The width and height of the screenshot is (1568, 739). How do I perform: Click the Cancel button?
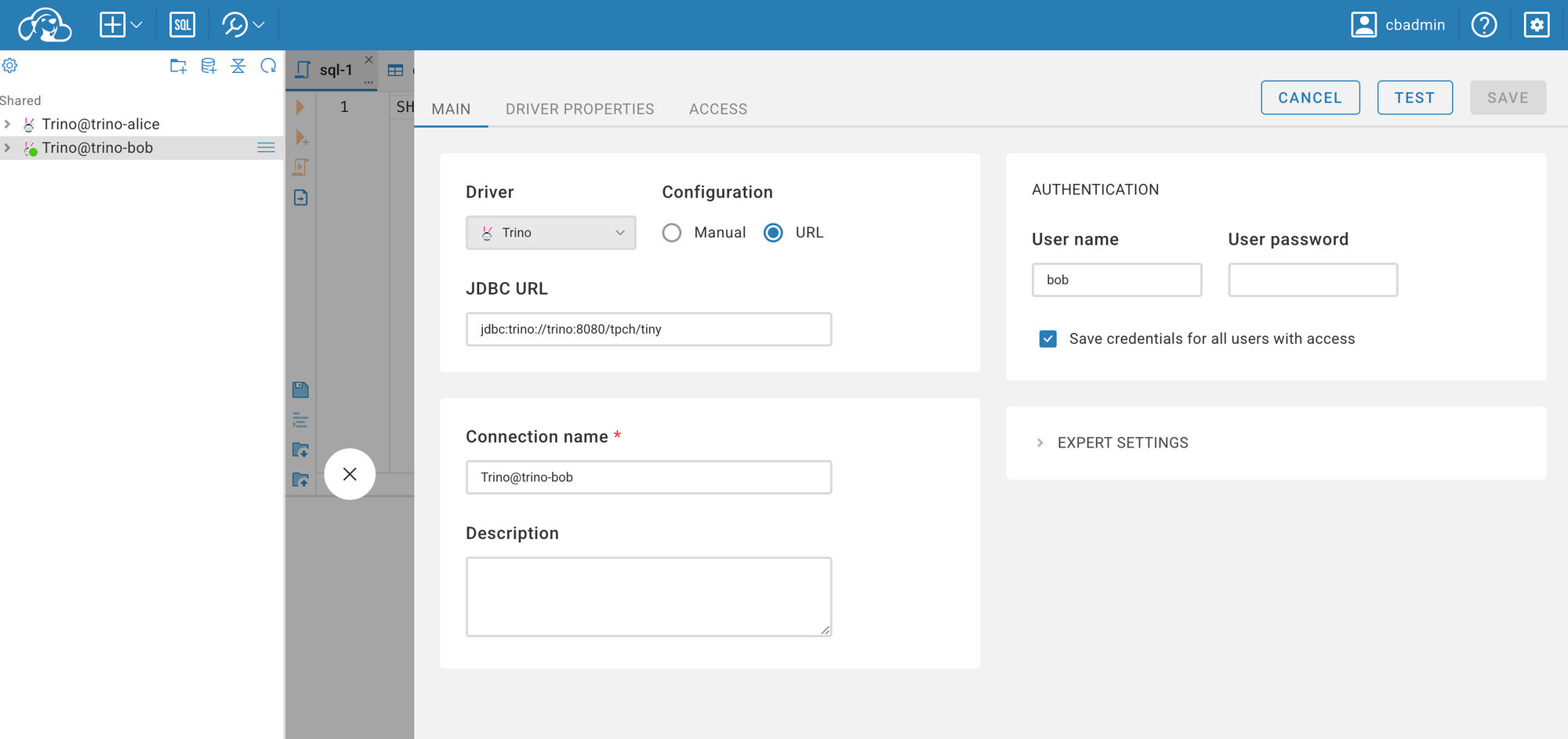(1309, 98)
